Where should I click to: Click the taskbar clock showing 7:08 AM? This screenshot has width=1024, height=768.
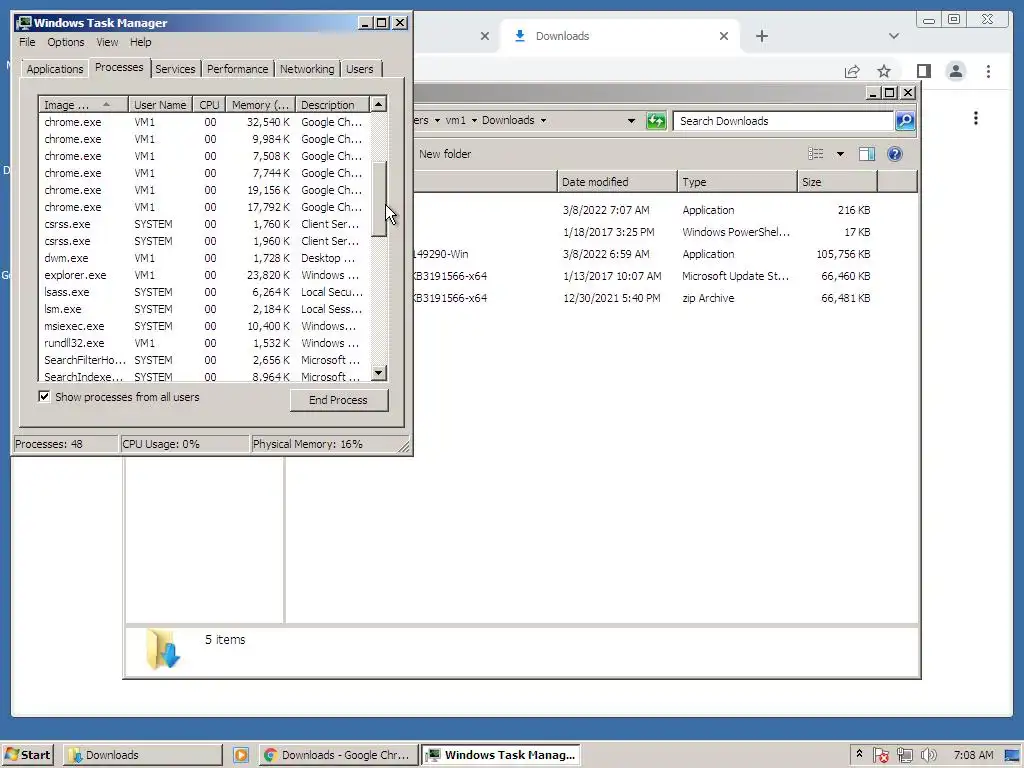(x=973, y=755)
